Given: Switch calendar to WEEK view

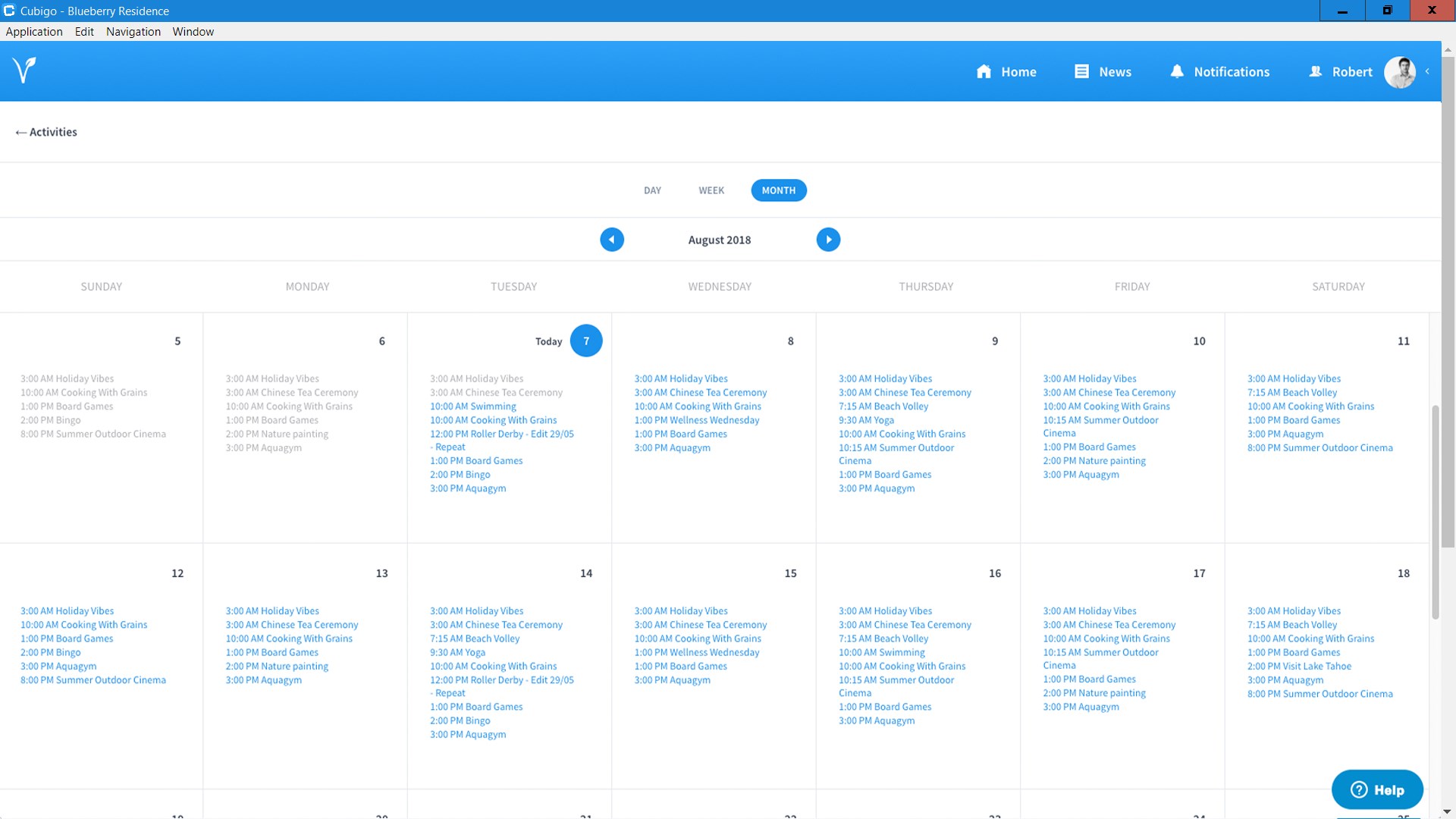Looking at the screenshot, I should tap(711, 190).
